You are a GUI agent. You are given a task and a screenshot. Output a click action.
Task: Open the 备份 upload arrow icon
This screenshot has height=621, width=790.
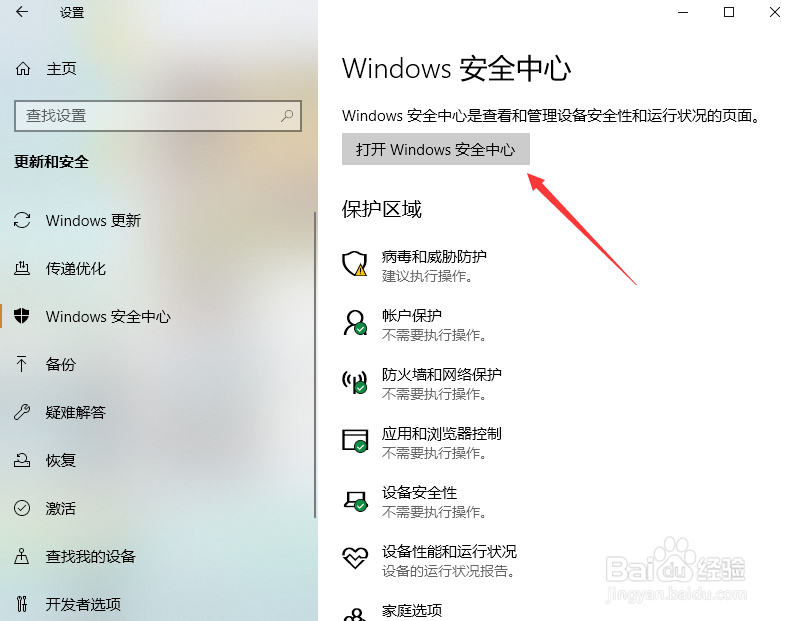22,364
